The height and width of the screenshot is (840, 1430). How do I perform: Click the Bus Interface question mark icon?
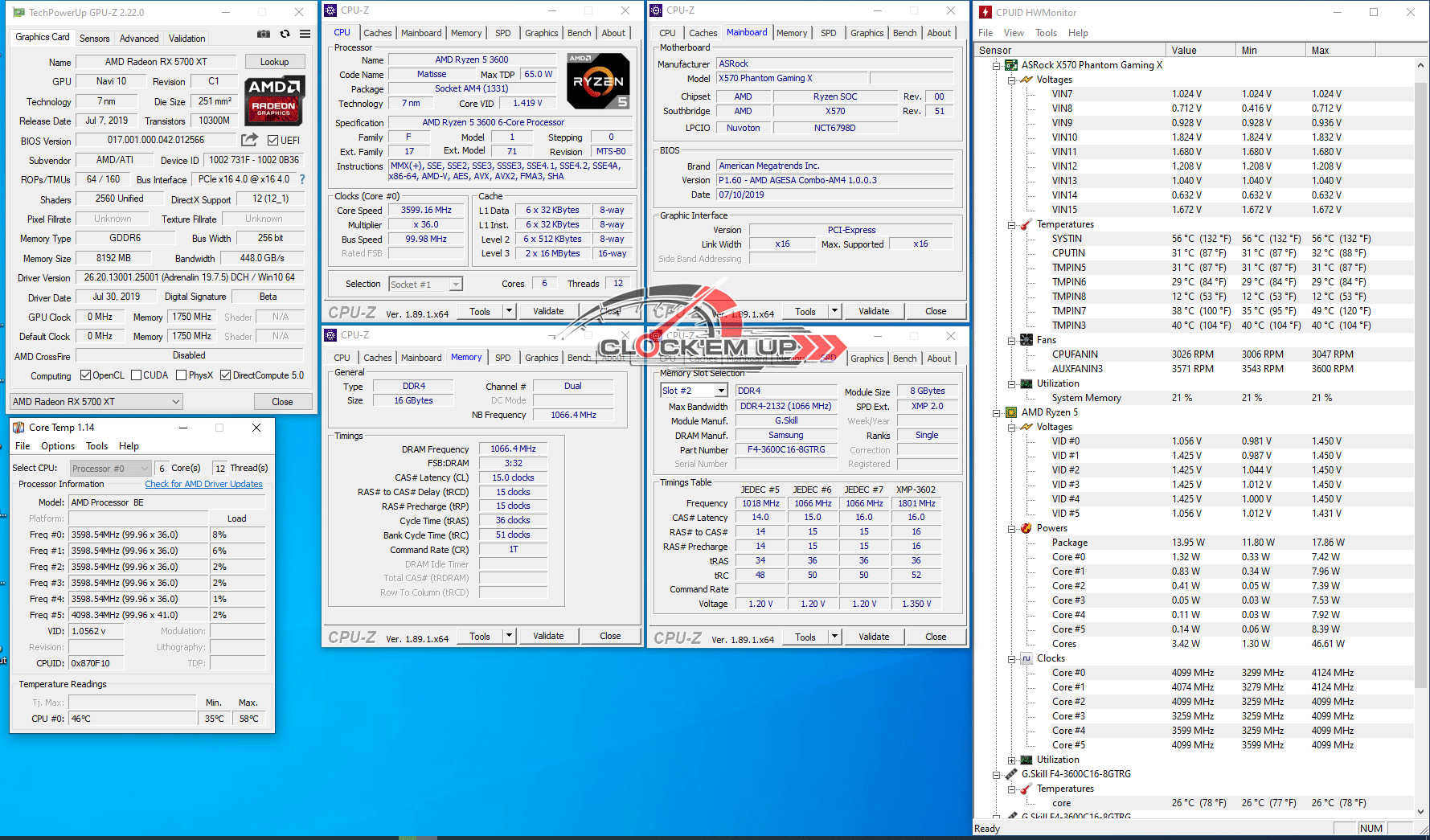tap(302, 179)
